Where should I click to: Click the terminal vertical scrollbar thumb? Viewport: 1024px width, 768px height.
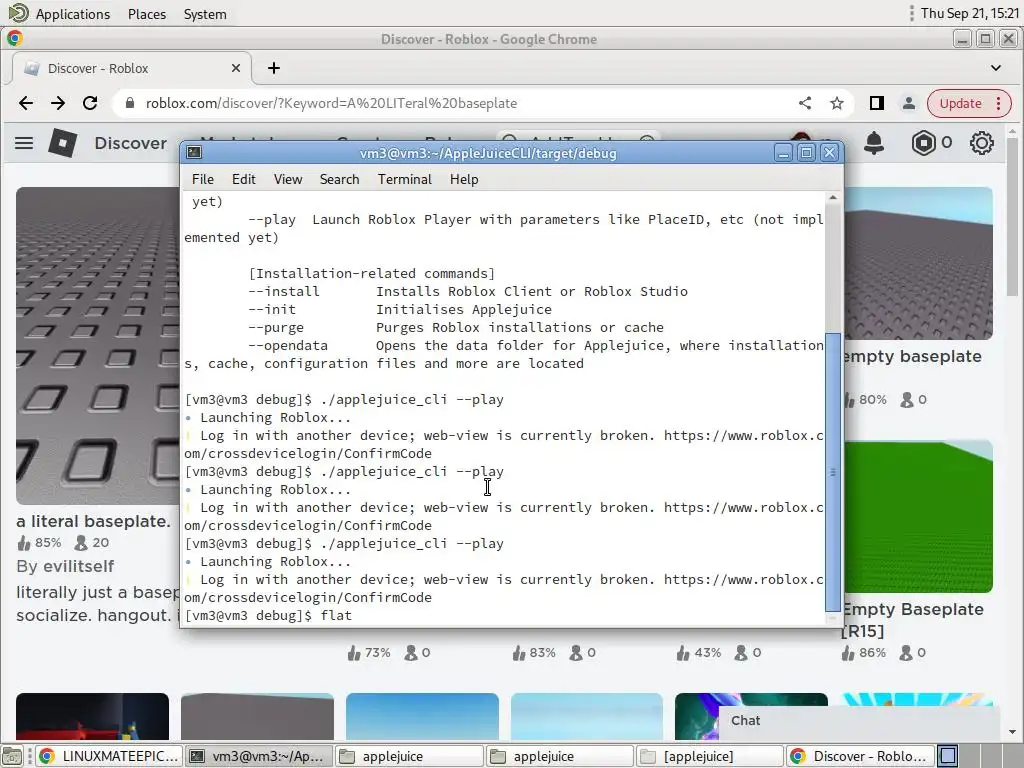coord(833,472)
